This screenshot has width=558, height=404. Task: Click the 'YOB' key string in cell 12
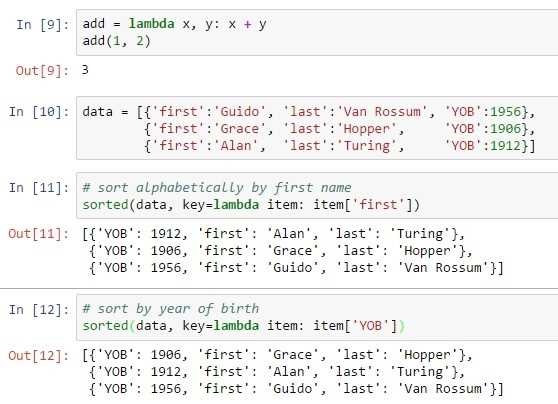(370, 326)
